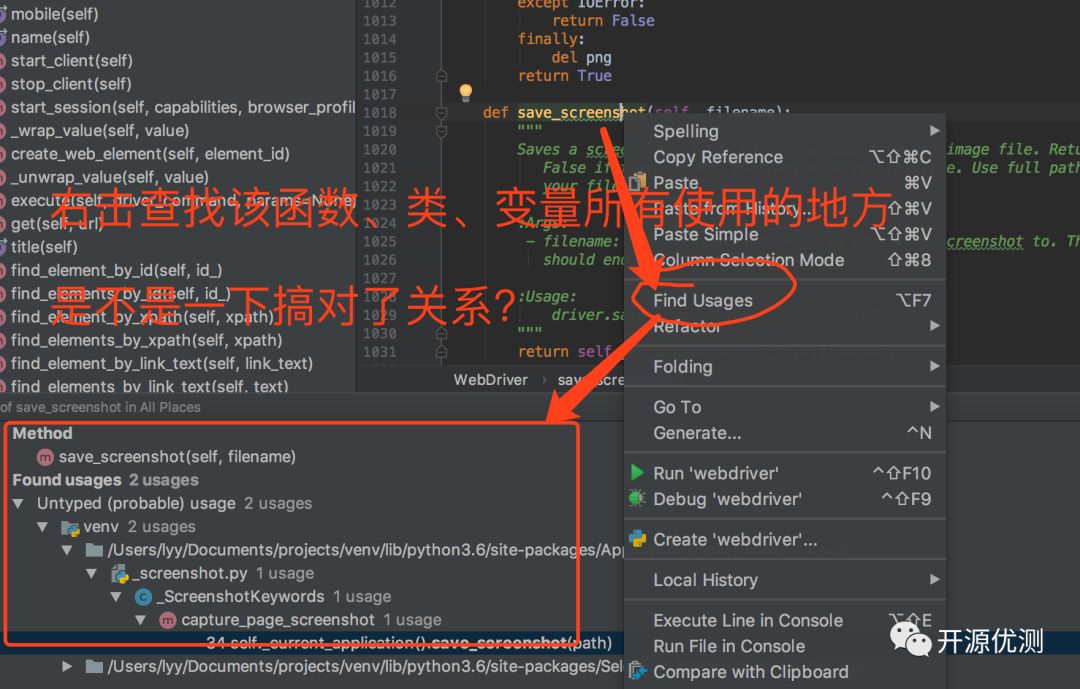Image resolution: width=1080 pixels, height=689 pixels.
Task: Choose Paste from the context menu
Action: tap(785, 183)
